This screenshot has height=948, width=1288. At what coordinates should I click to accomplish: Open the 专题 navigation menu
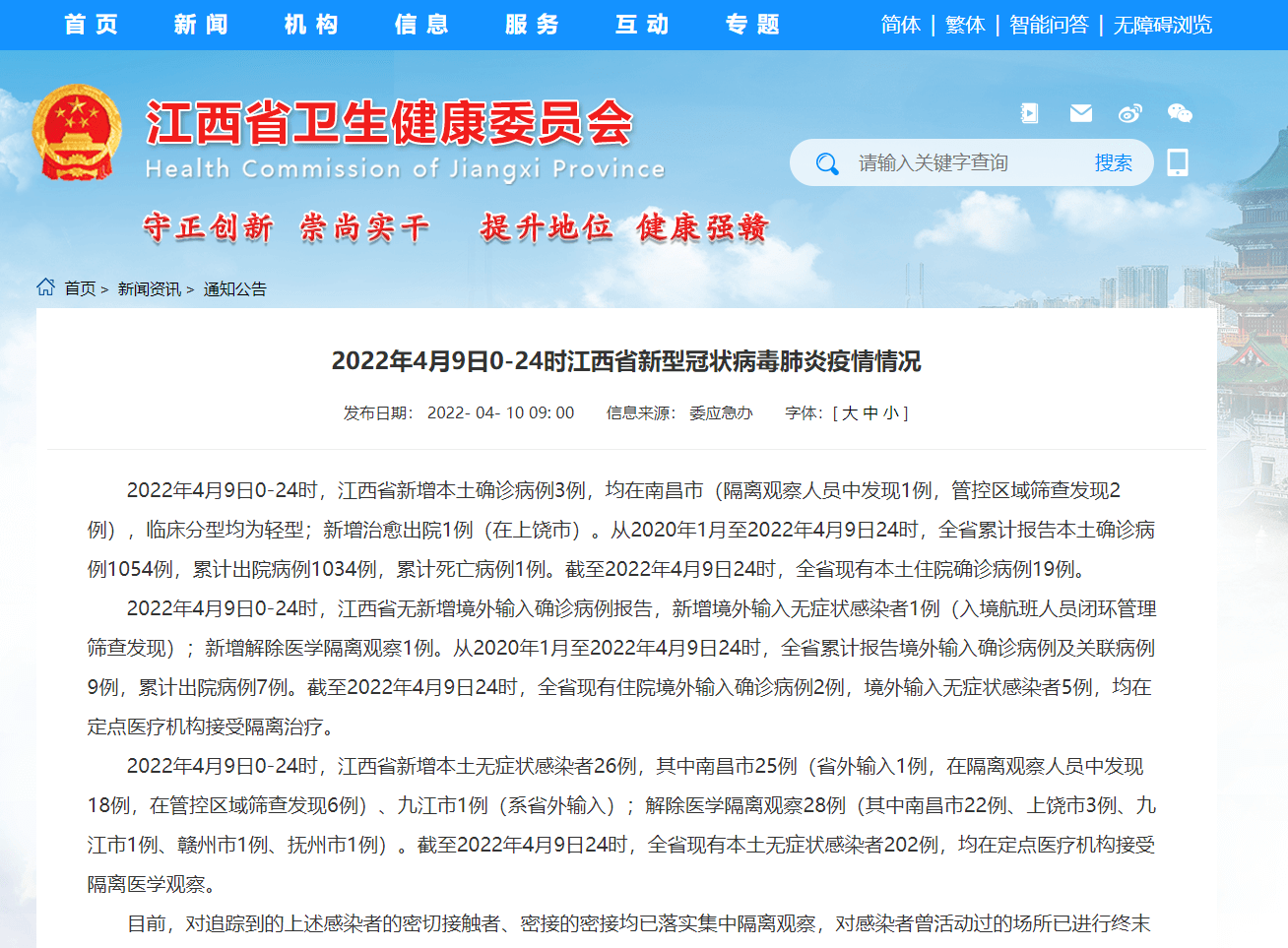click(x=753, y=25)
